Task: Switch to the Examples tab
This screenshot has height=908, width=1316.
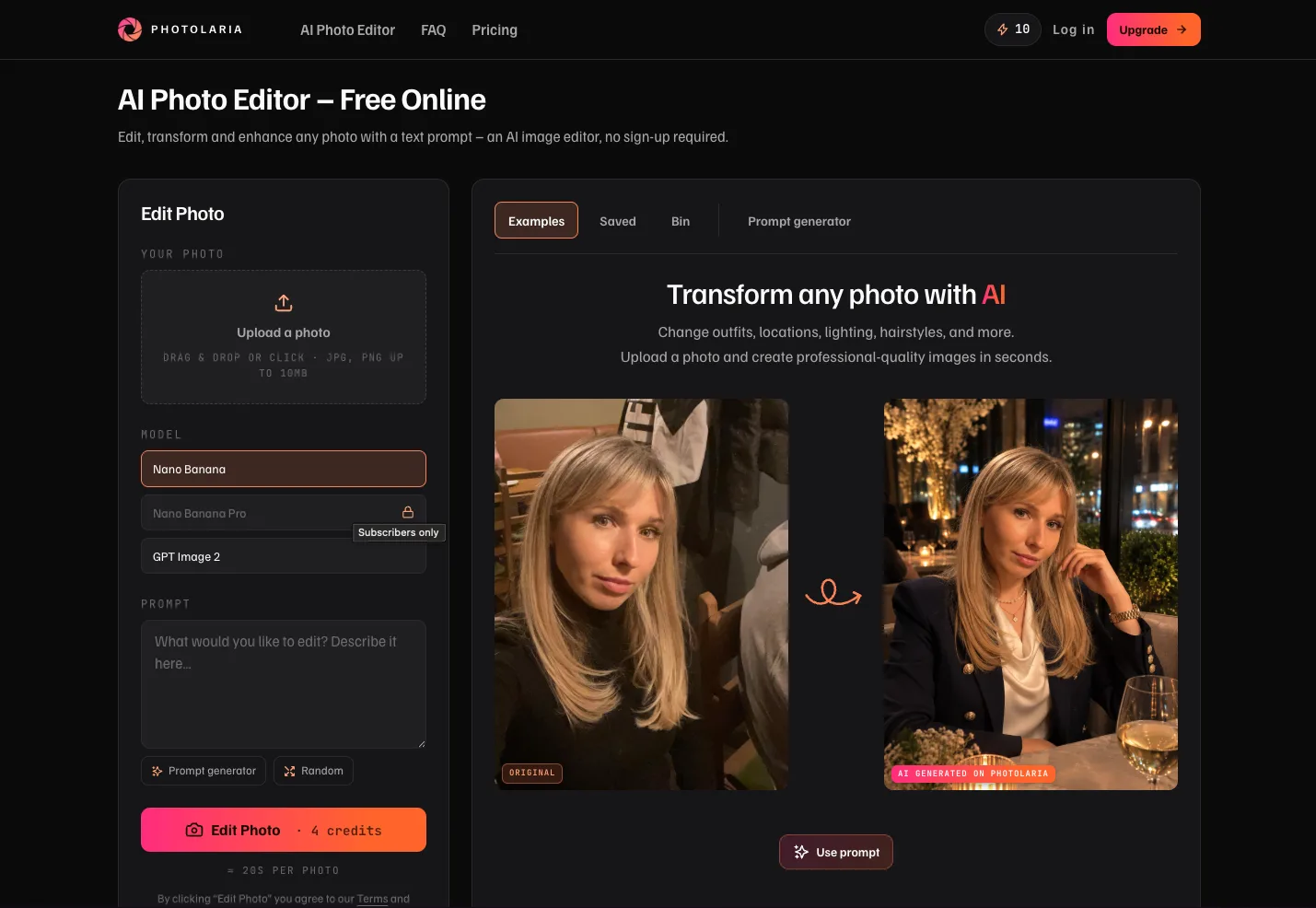Action: [x=536, y=220]
